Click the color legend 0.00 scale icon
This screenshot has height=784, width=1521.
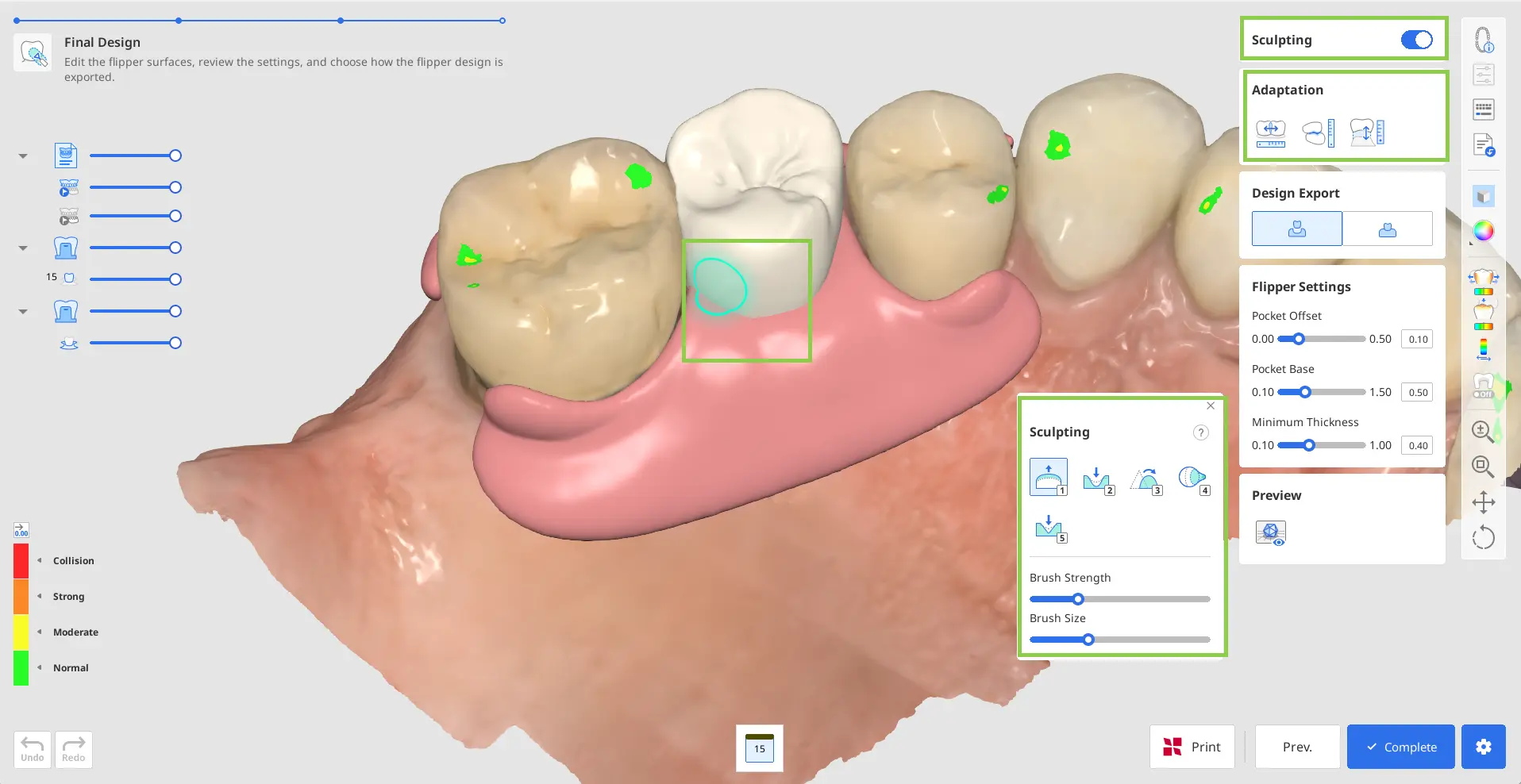point(21,530)
